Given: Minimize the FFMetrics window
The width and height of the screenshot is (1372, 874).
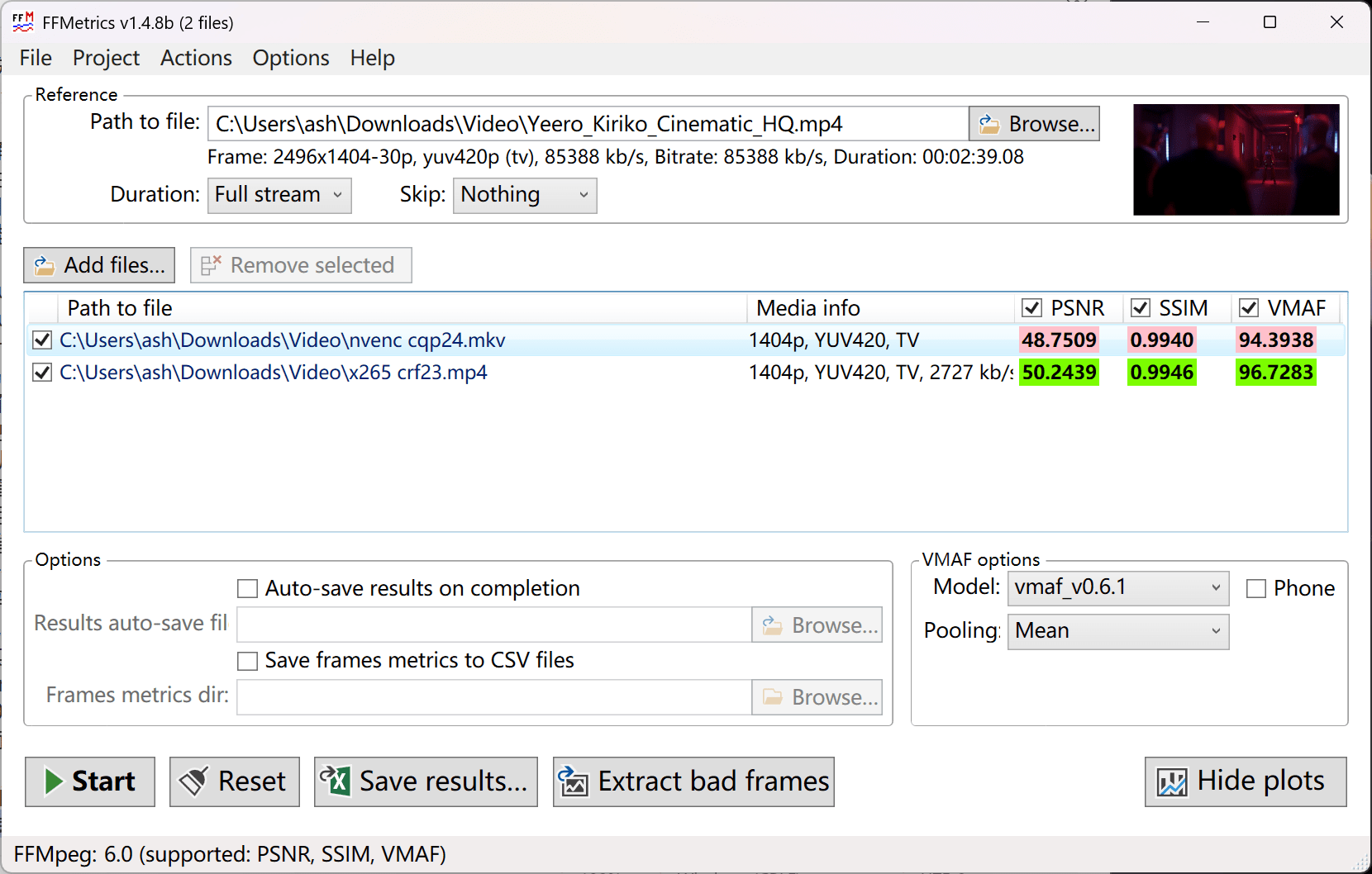Looking at the screenshot, I should 1203,22.
